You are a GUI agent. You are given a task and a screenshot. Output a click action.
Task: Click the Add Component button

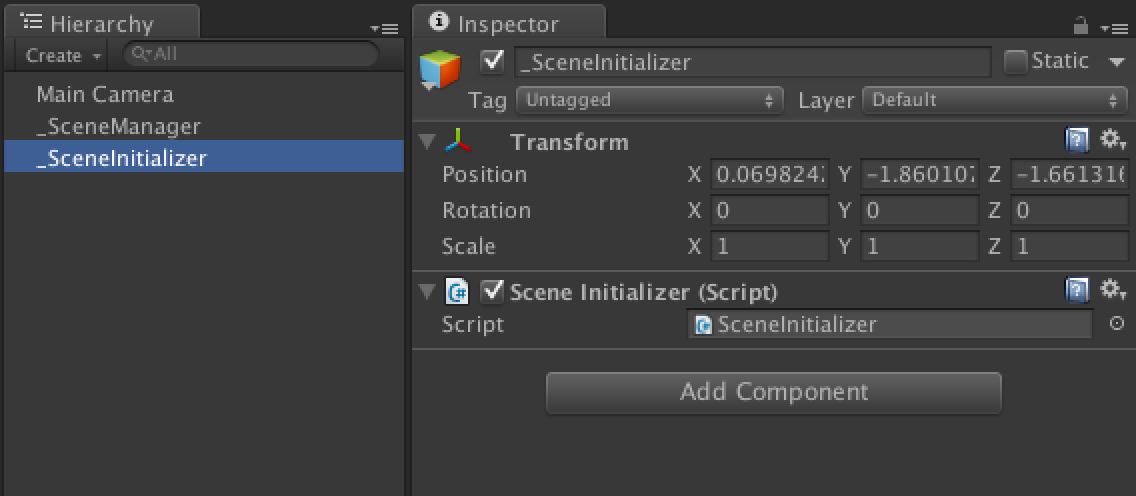(773, 392)
